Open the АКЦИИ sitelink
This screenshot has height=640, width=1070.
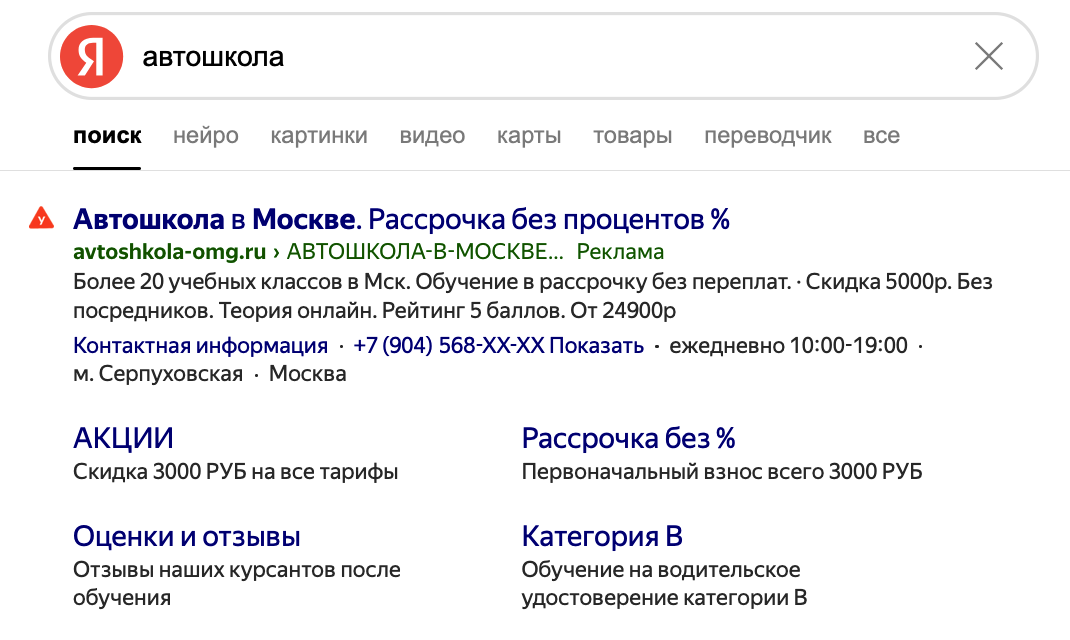123,438
